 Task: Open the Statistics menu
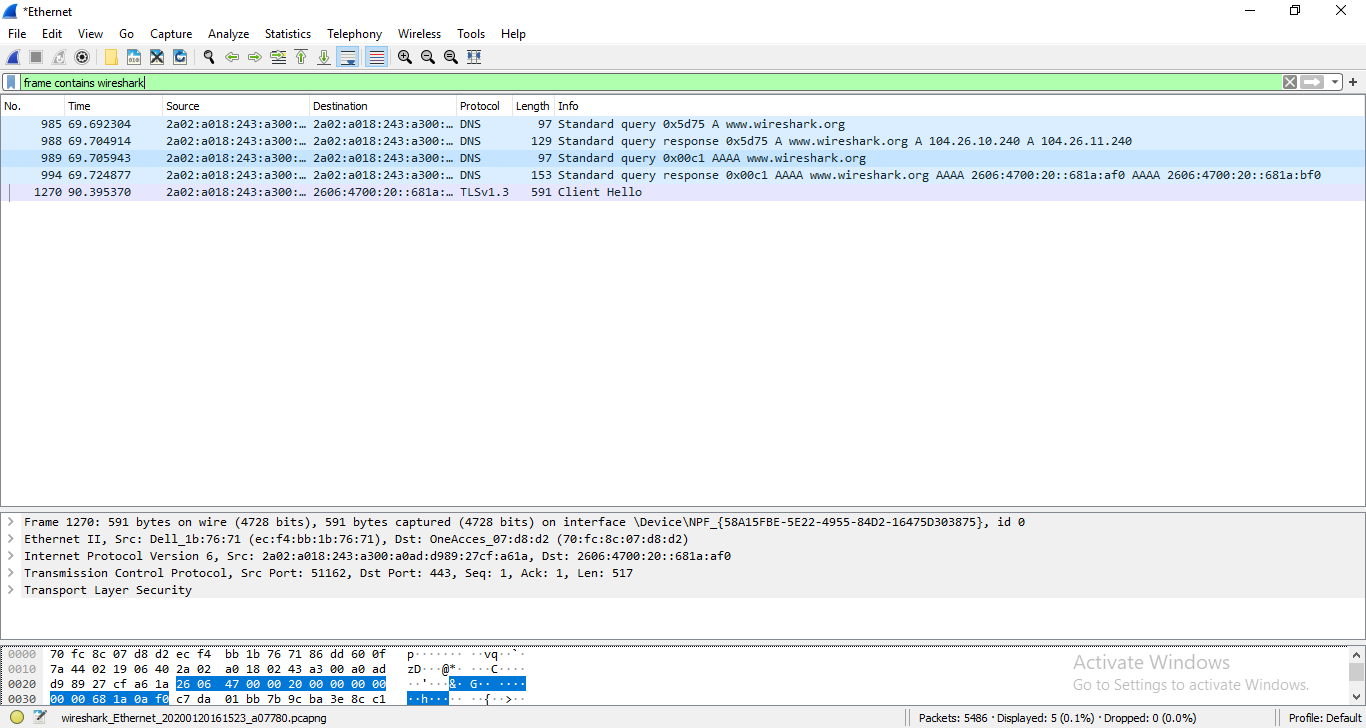coord(288,34)
